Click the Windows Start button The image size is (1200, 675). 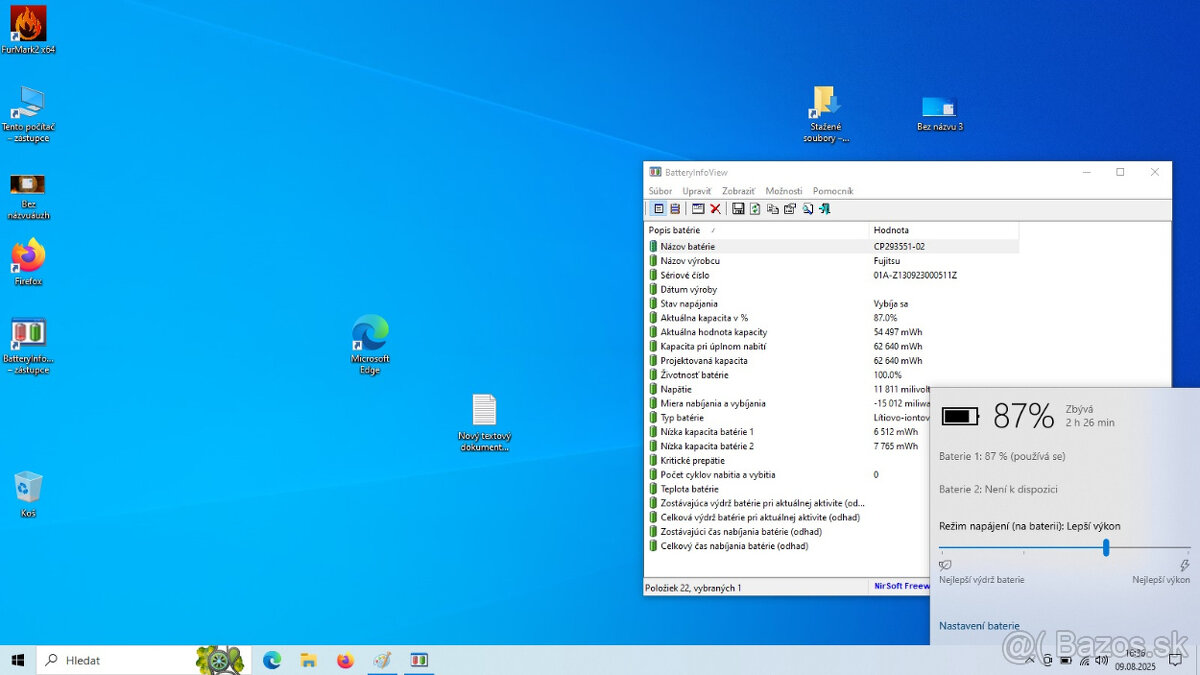pos(17,660)
